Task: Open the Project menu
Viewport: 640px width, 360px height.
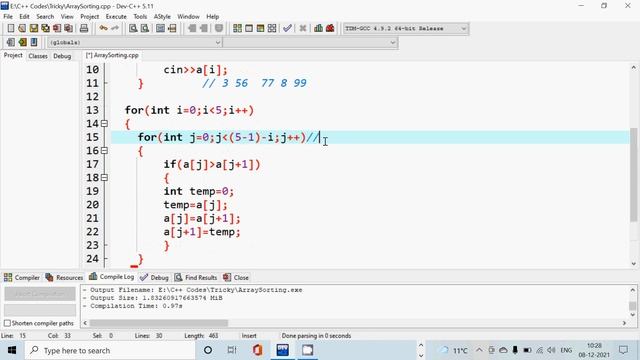Action: (x=89, y=16)
